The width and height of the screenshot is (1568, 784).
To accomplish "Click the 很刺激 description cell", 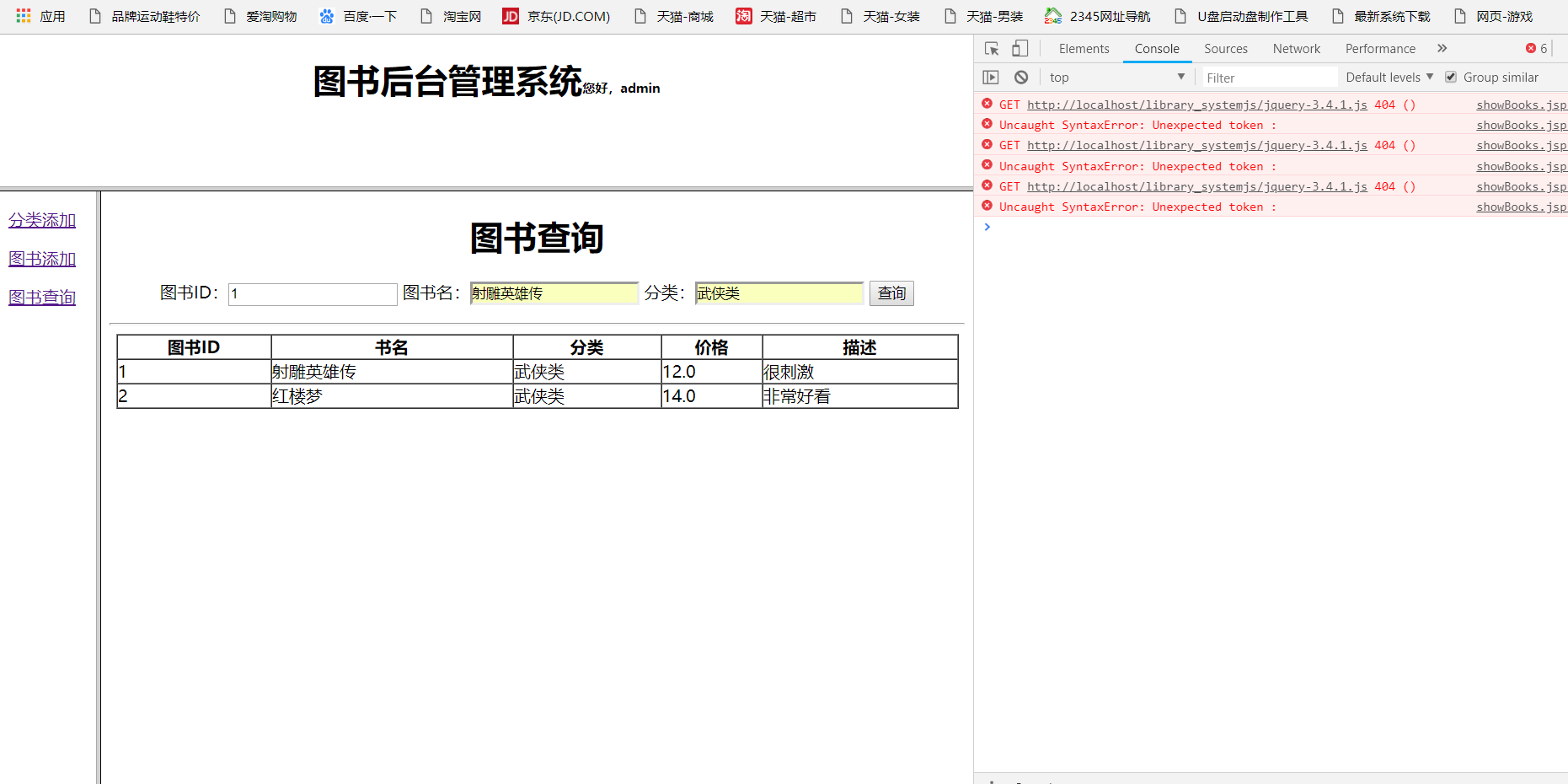I will pos(859,372).
